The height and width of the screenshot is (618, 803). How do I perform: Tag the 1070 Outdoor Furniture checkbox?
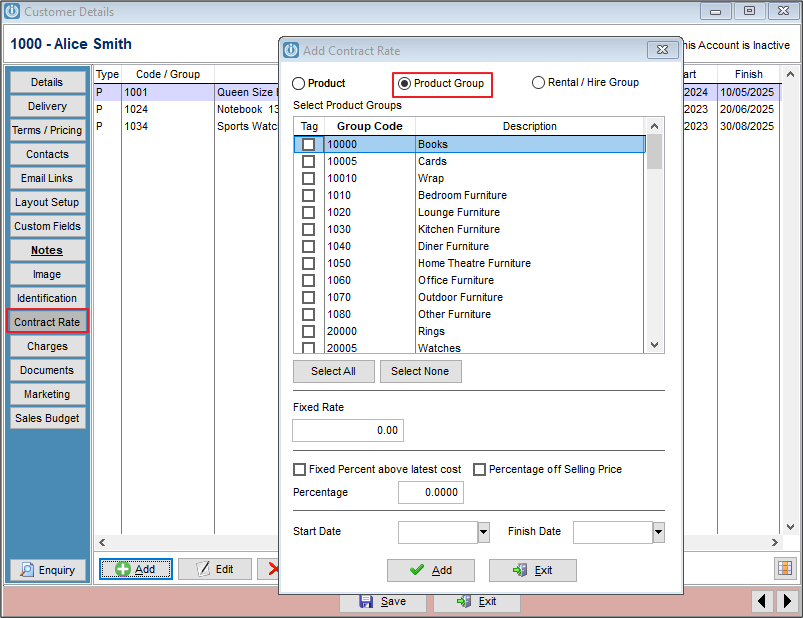308,297
